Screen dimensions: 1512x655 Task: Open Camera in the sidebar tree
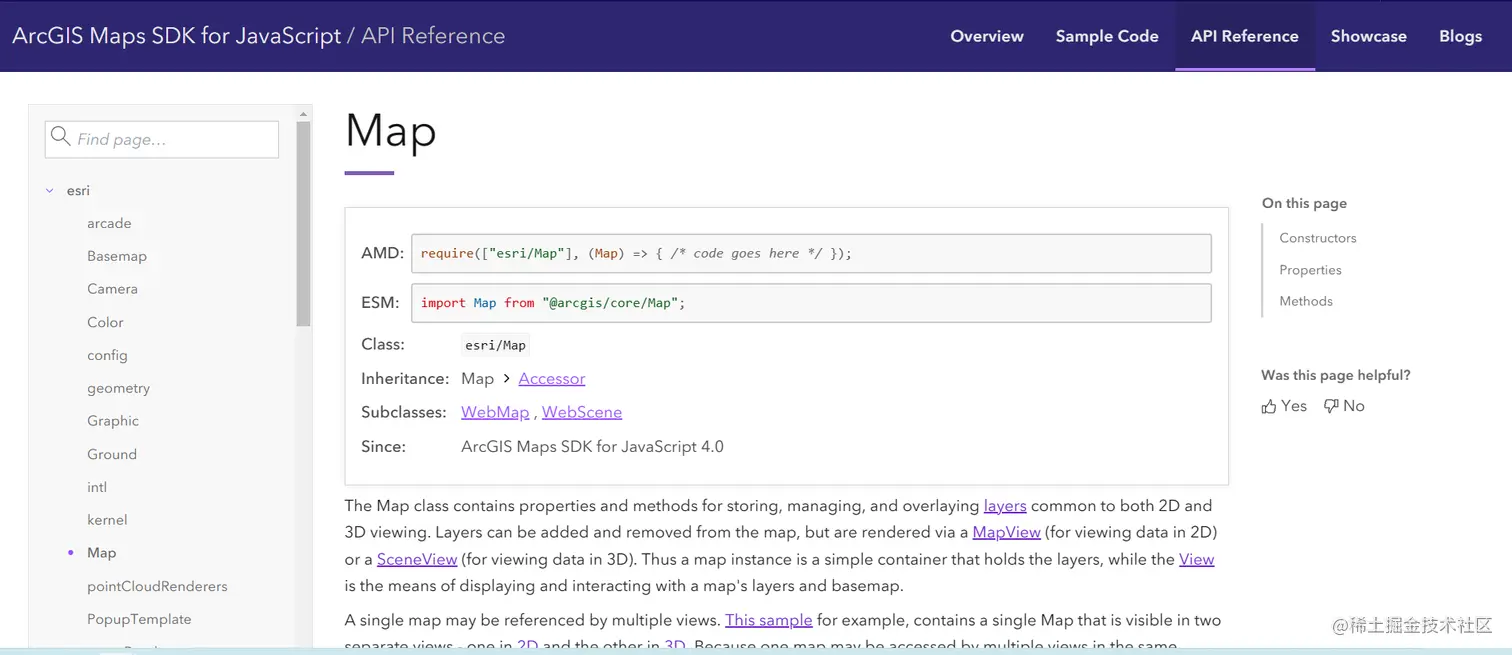pos(112,289)
